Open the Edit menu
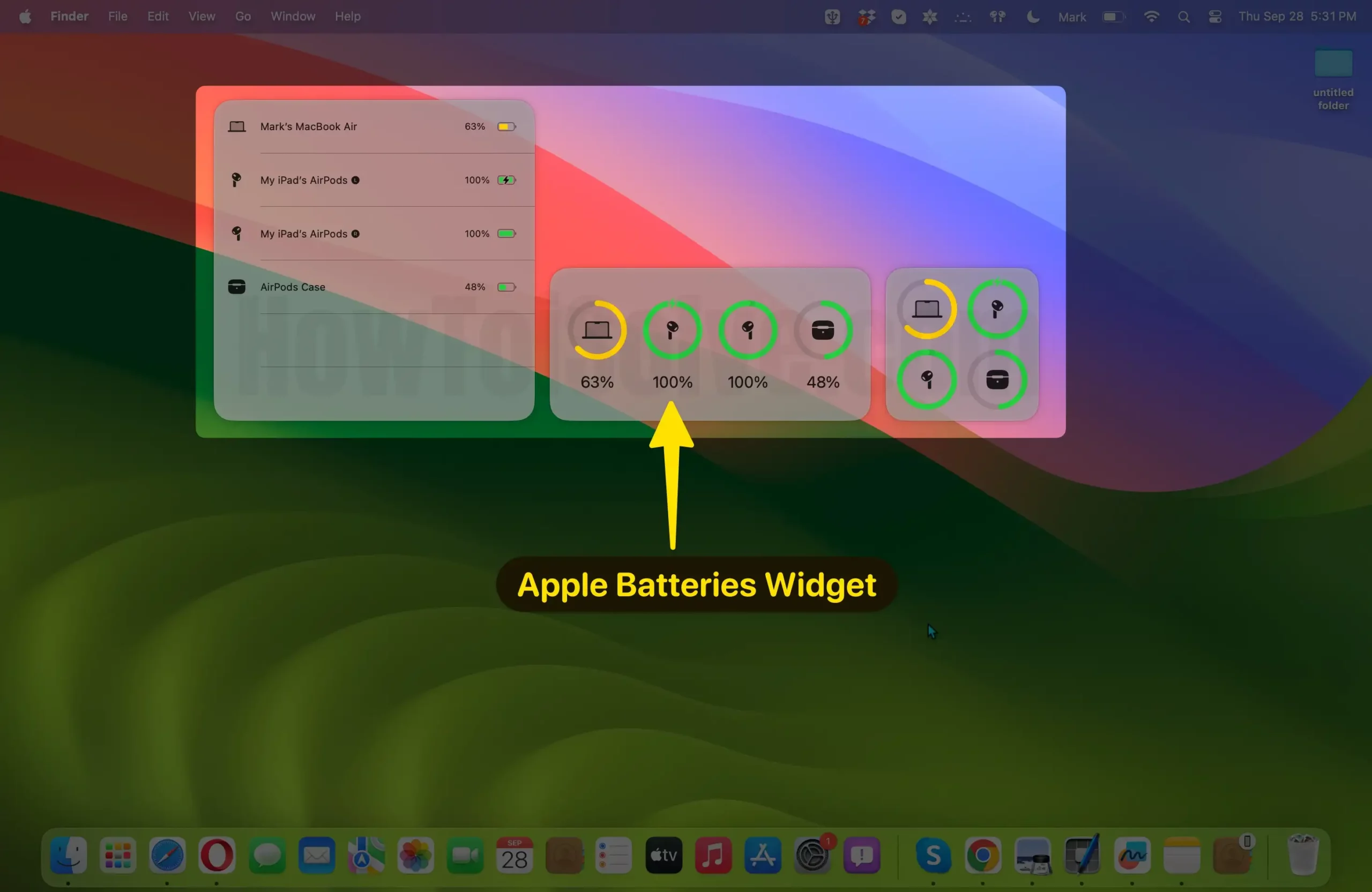Image resolution: width=1372 pixels, height=892 pixels. (158, 17)
